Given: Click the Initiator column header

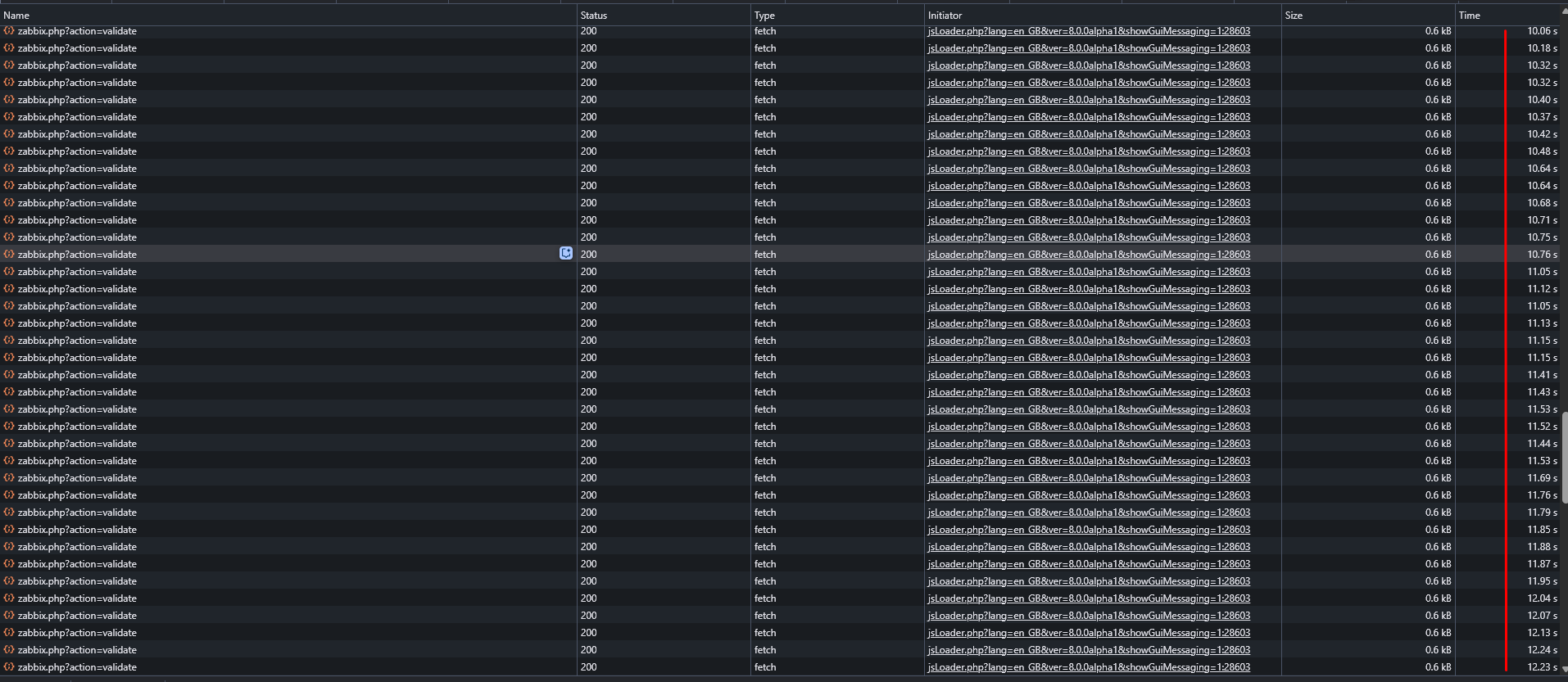Looking at the screenshot, I should coord(945,16).
